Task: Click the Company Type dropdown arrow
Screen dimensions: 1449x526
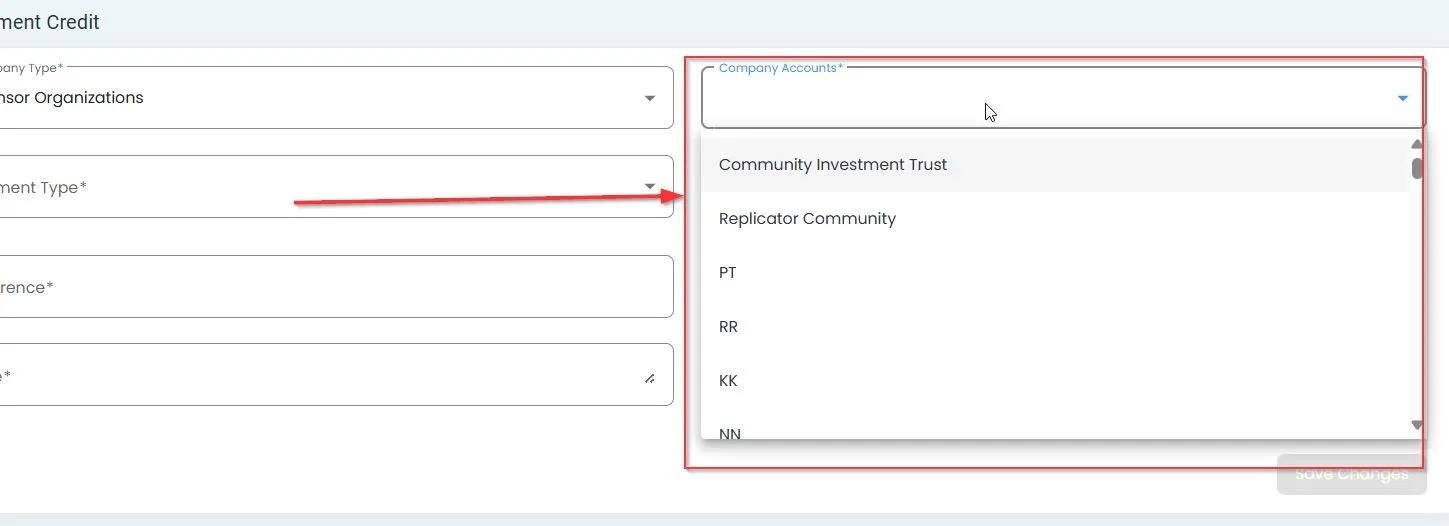Action: point(650,98)
